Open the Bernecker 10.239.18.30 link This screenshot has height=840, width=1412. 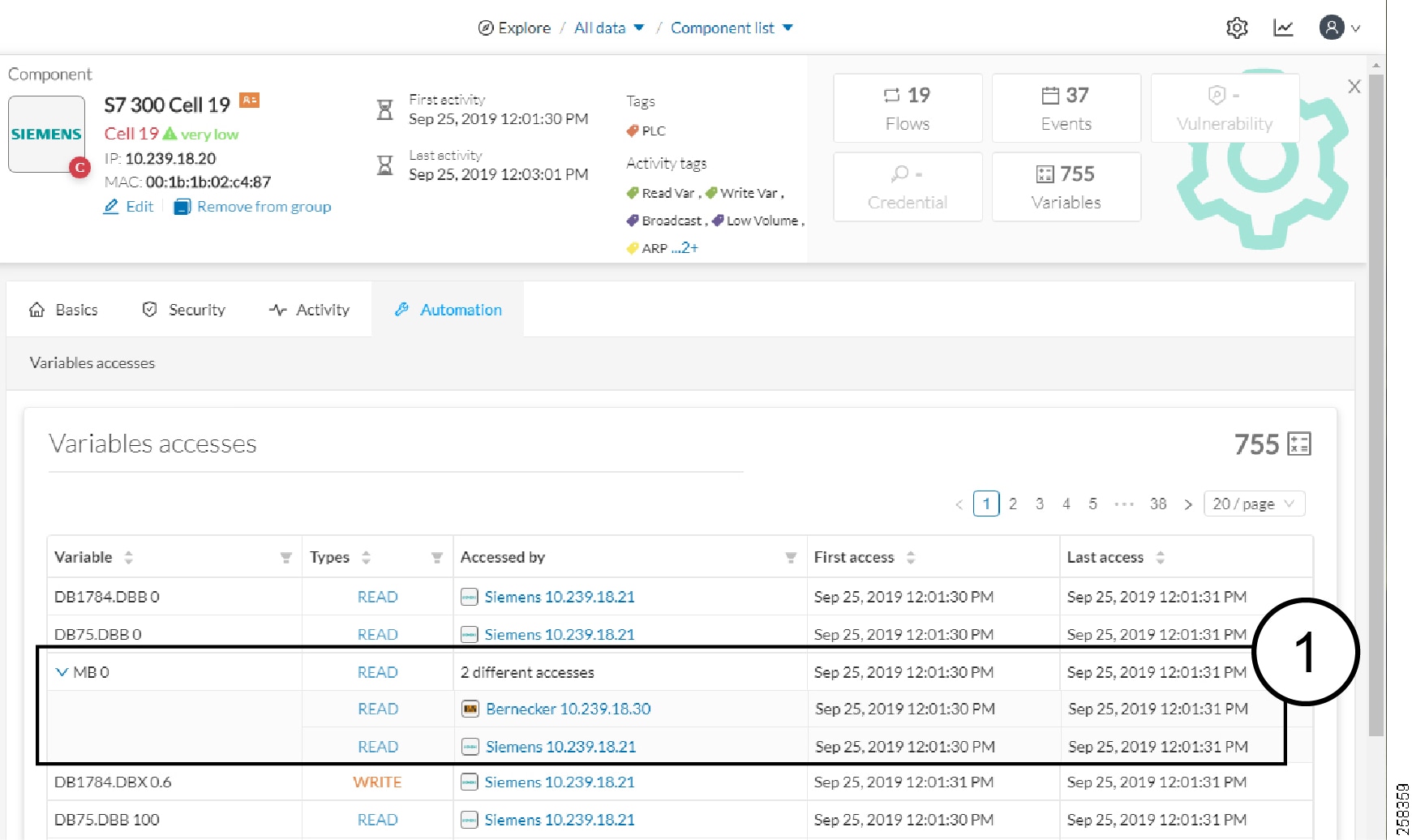click(568, 709)
